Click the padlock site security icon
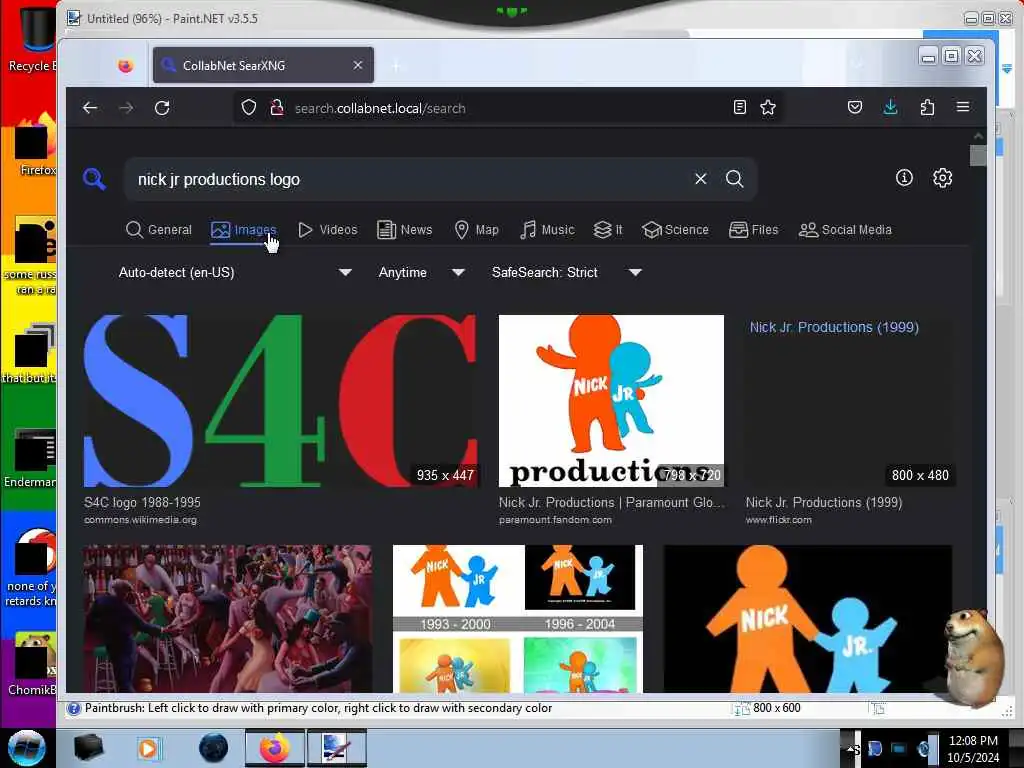This screenshot has width=1024, height=768. (277, 108)
